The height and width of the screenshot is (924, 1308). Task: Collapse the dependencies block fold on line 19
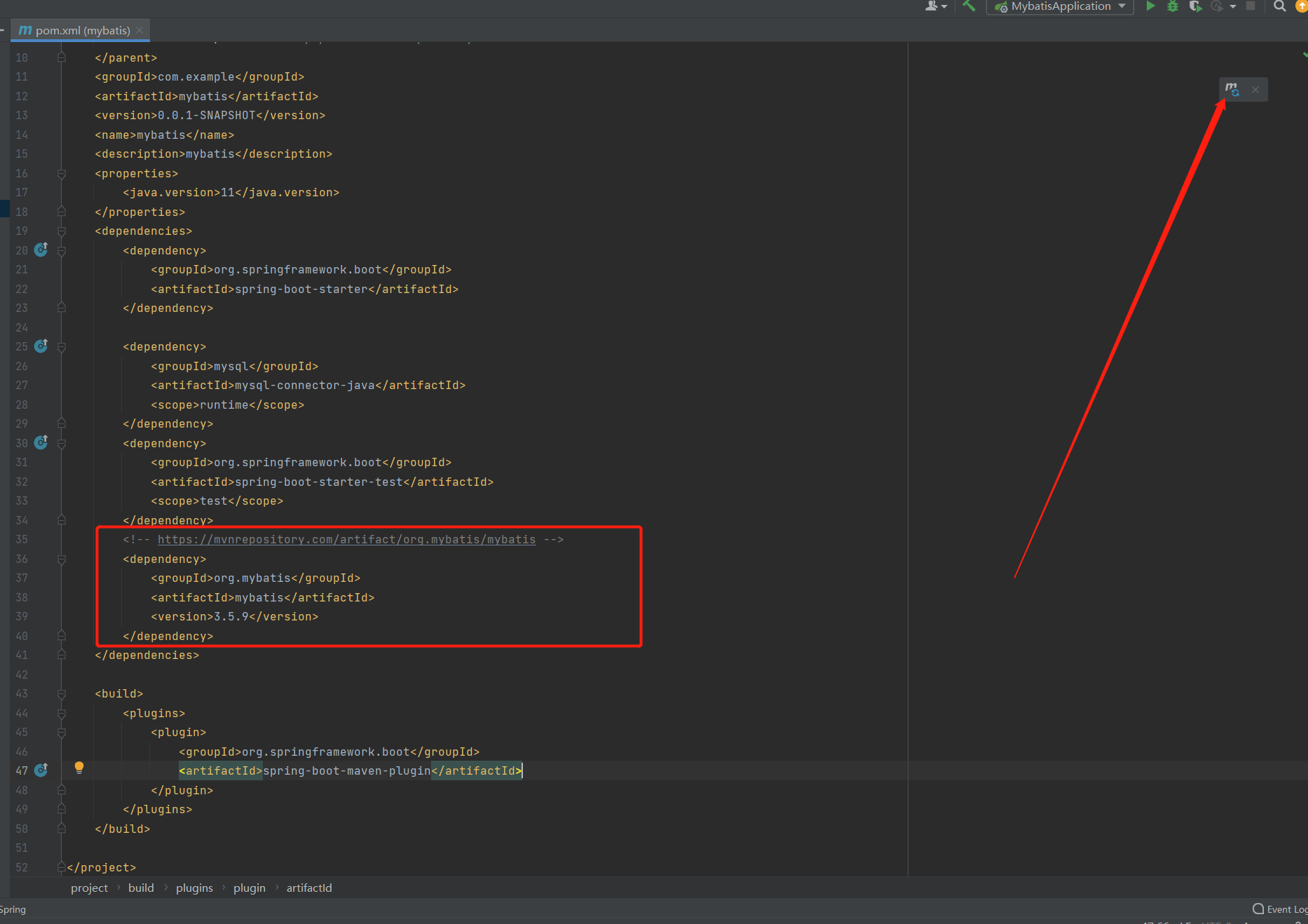[x=62, y=231]
